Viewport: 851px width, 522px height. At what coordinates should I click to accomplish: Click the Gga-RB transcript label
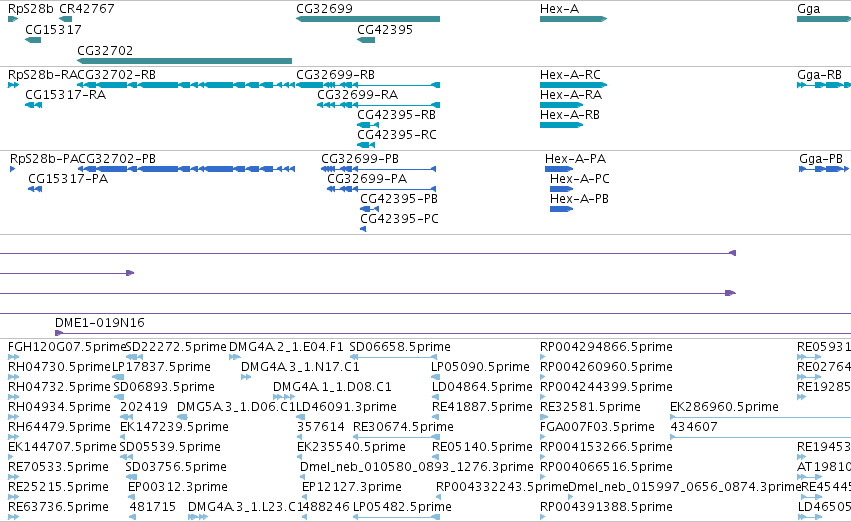click(x=820, y=75)
